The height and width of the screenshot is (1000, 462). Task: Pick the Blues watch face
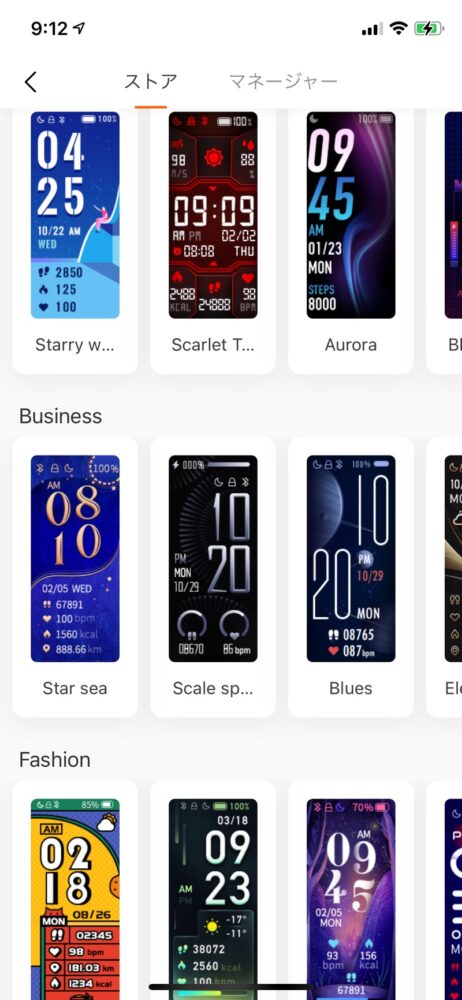351,558
